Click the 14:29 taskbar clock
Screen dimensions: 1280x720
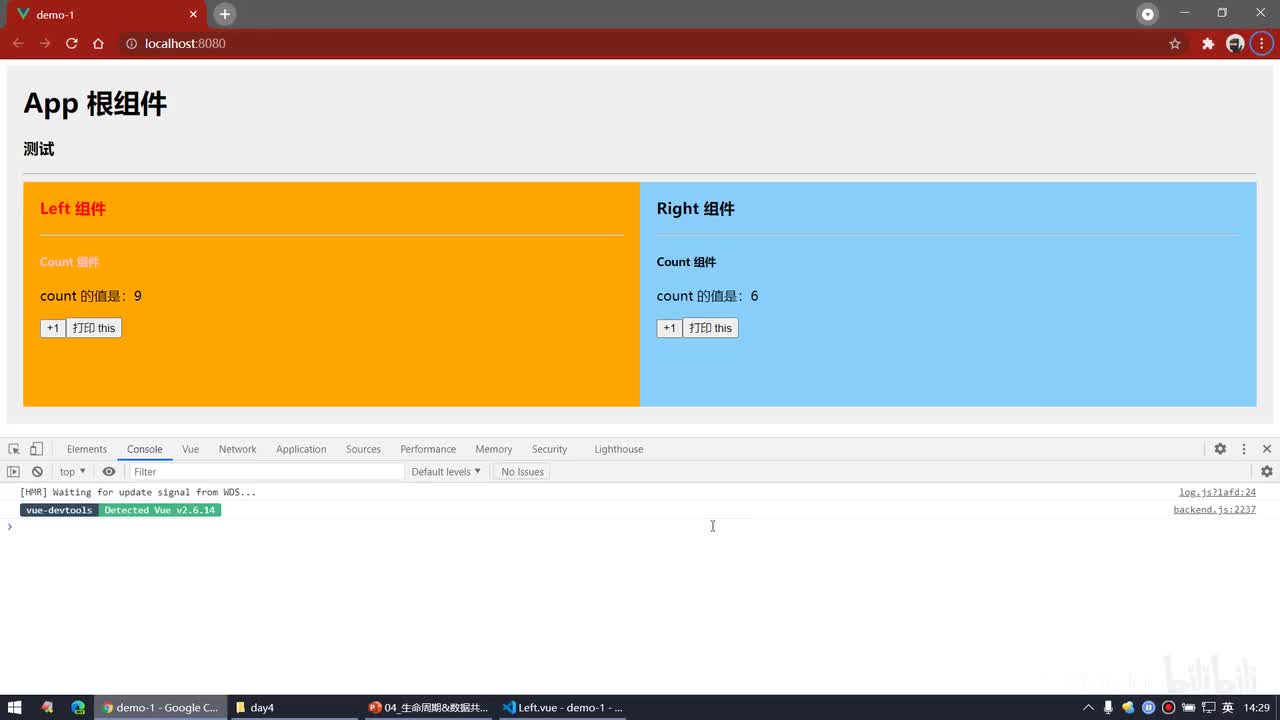point(1256,707)
